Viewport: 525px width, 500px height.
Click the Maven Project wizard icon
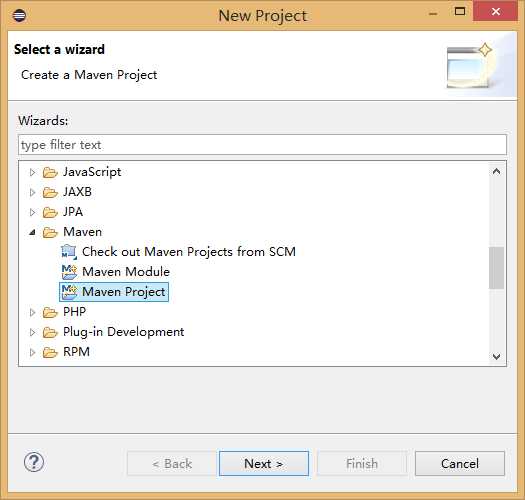coord(69,292)
